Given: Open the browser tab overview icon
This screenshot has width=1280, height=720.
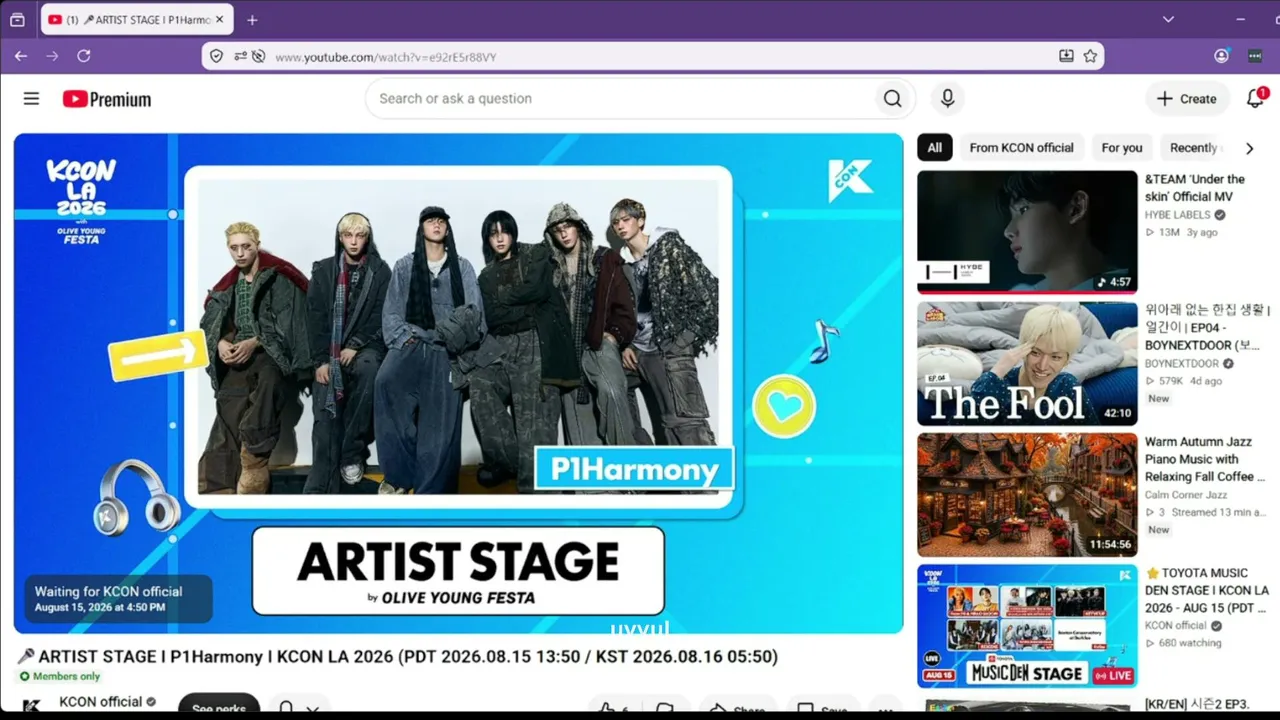Looking at the screenshot, I should pyautogui.click(x=17, y=20).
